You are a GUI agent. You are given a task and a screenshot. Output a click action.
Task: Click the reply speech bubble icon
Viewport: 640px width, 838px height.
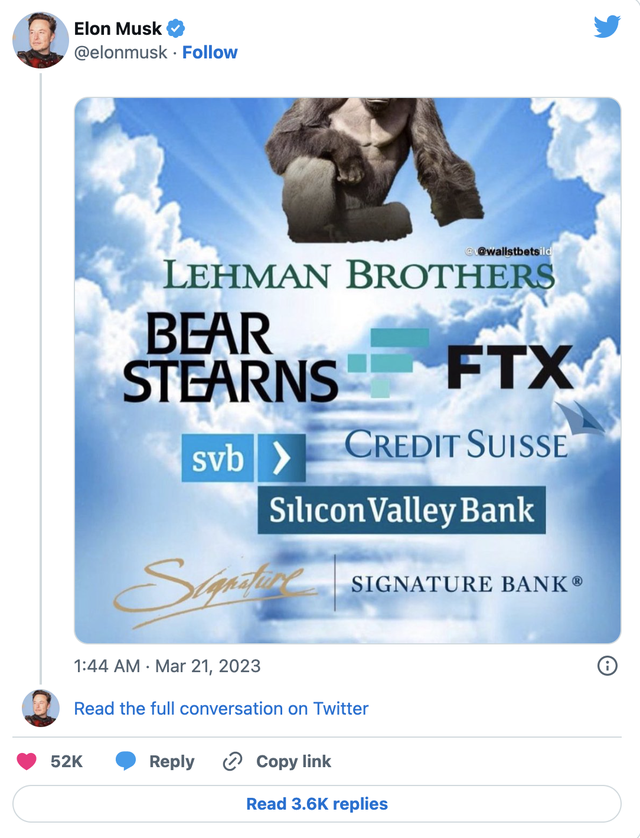125,761
